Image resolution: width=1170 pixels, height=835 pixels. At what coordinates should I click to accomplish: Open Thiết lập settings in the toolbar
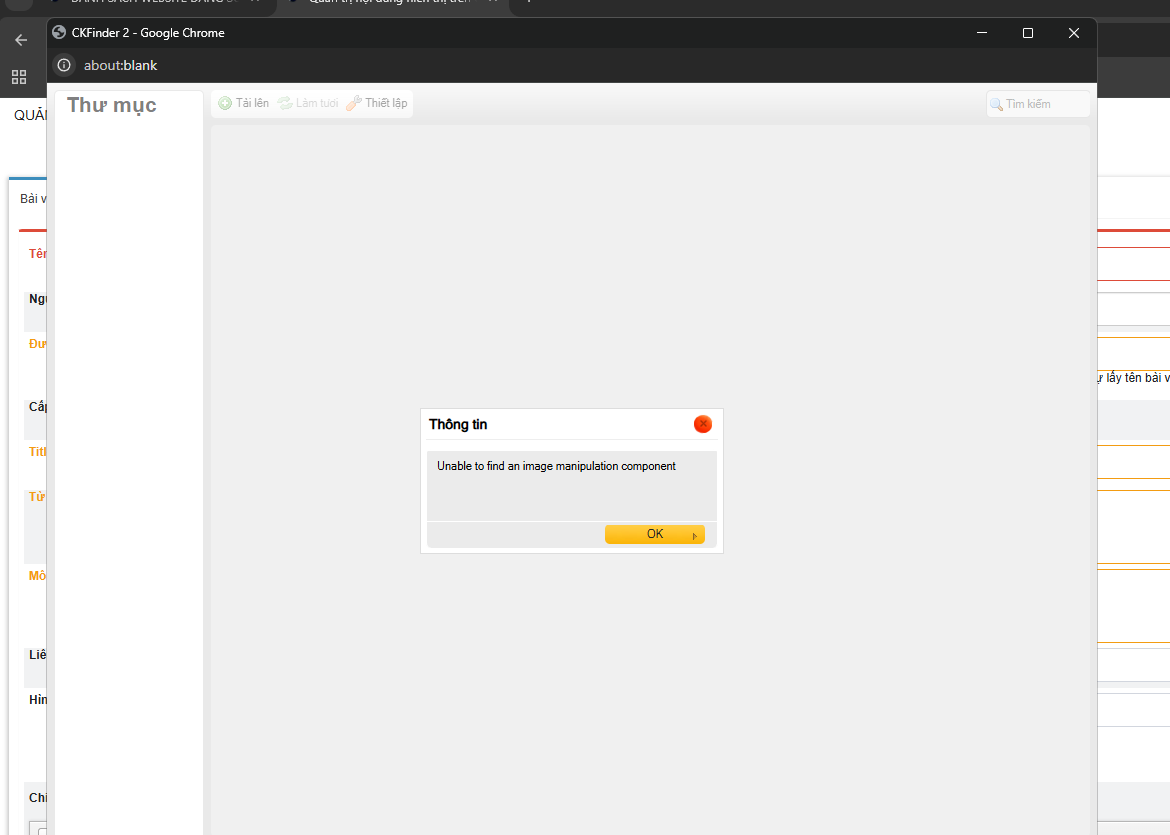377,103
